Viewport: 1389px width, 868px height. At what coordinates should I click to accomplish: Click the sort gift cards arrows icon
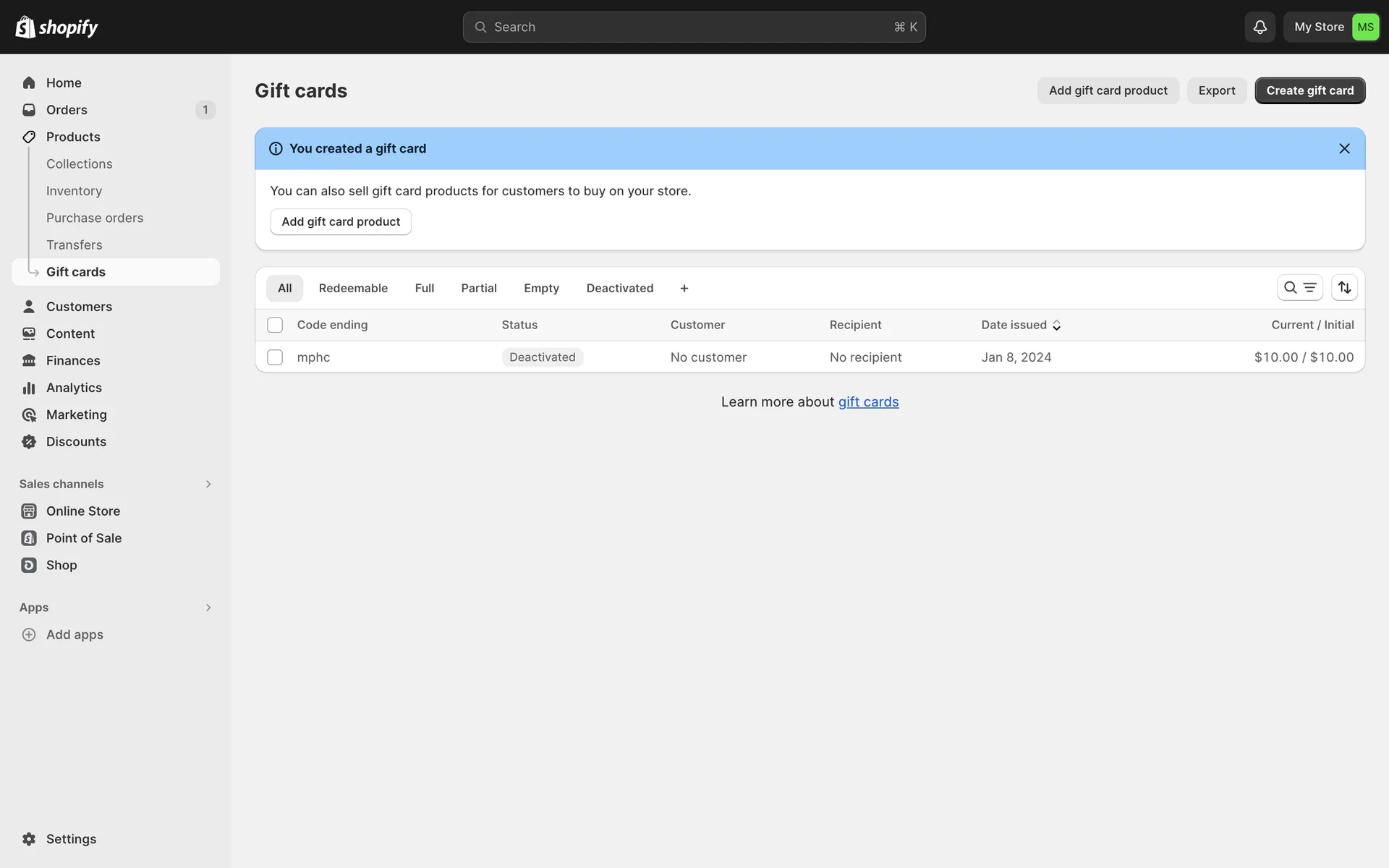point(1344,288)
